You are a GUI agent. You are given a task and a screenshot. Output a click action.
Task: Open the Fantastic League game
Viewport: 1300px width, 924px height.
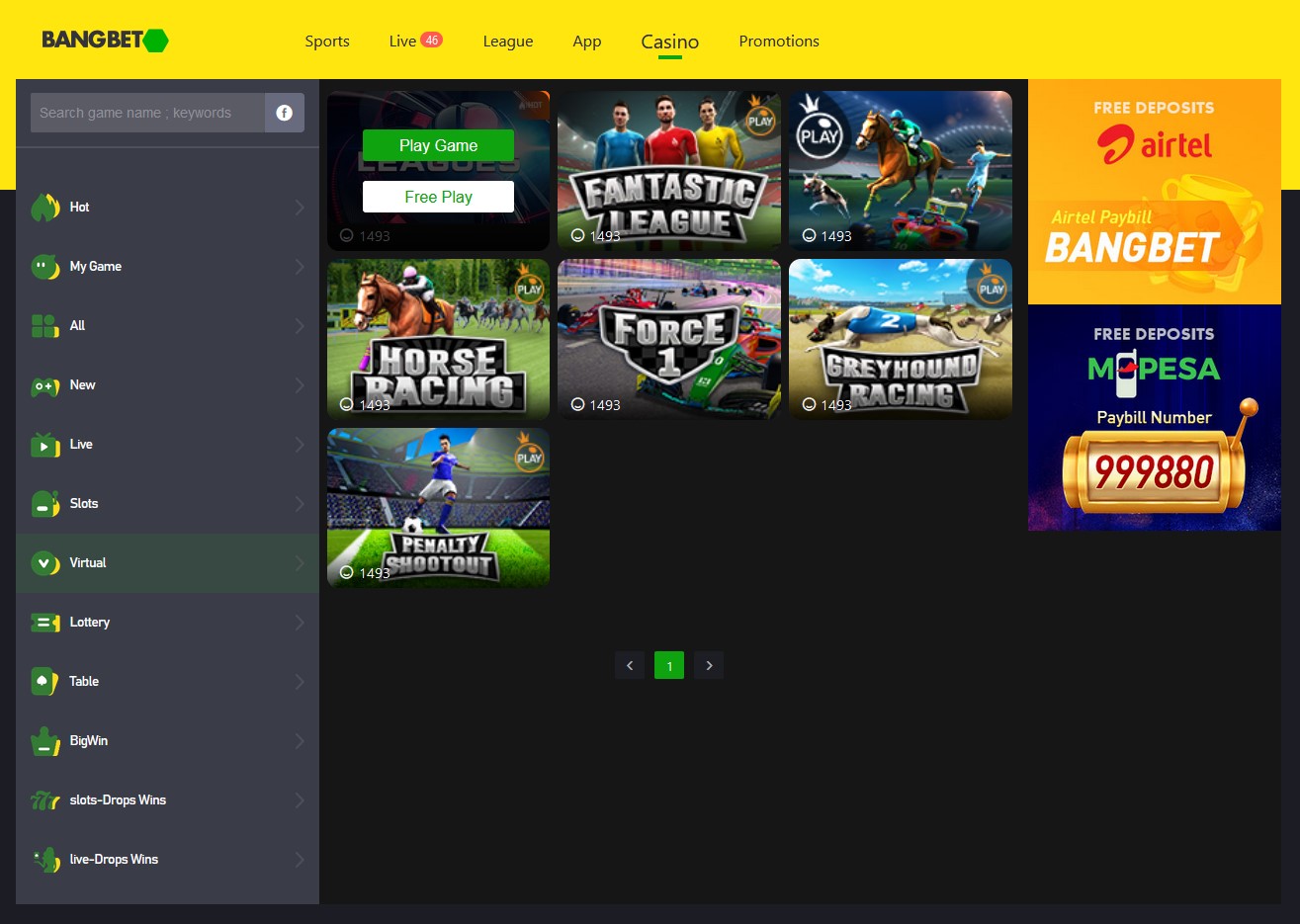pyautogui.click(x=669, y=171)
